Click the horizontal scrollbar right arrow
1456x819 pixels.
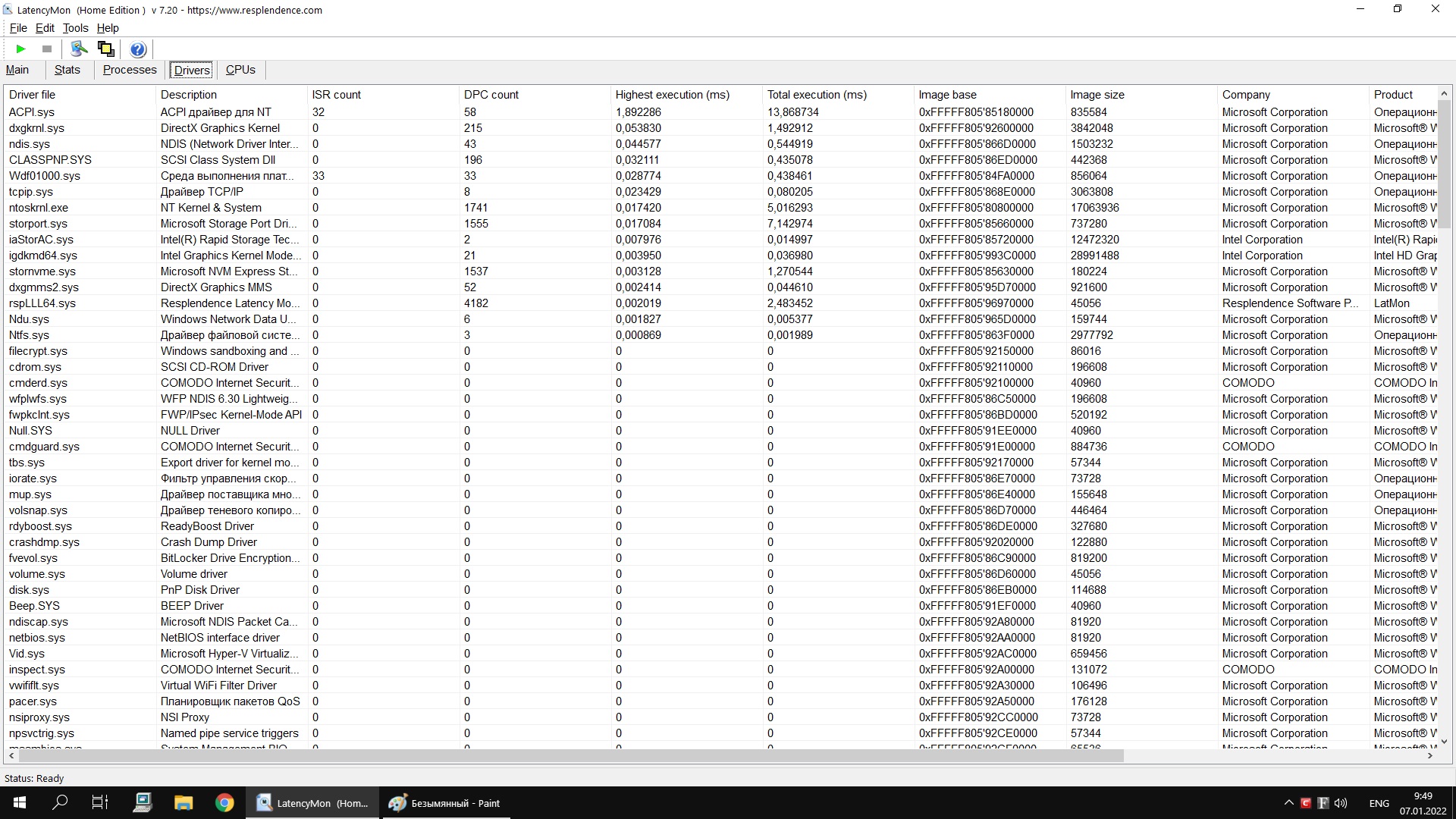pyautogui.click(x=1430, y=756)
